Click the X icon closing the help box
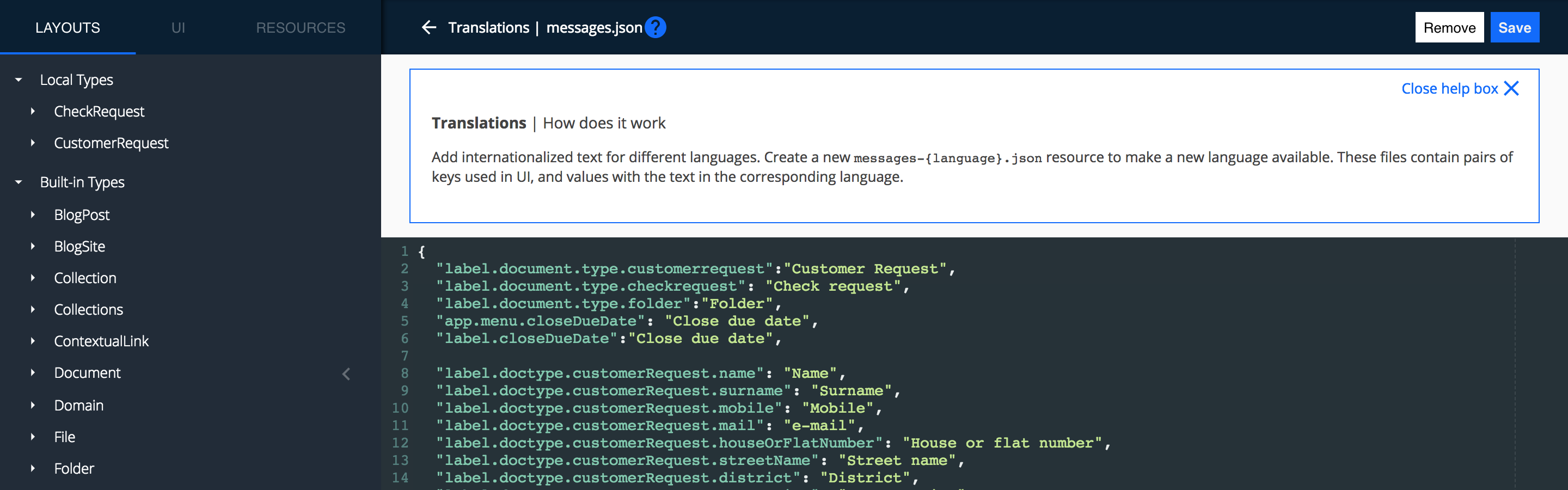Image resolution: width=1568 pixels, height=490 pixels. point(1511,89)
